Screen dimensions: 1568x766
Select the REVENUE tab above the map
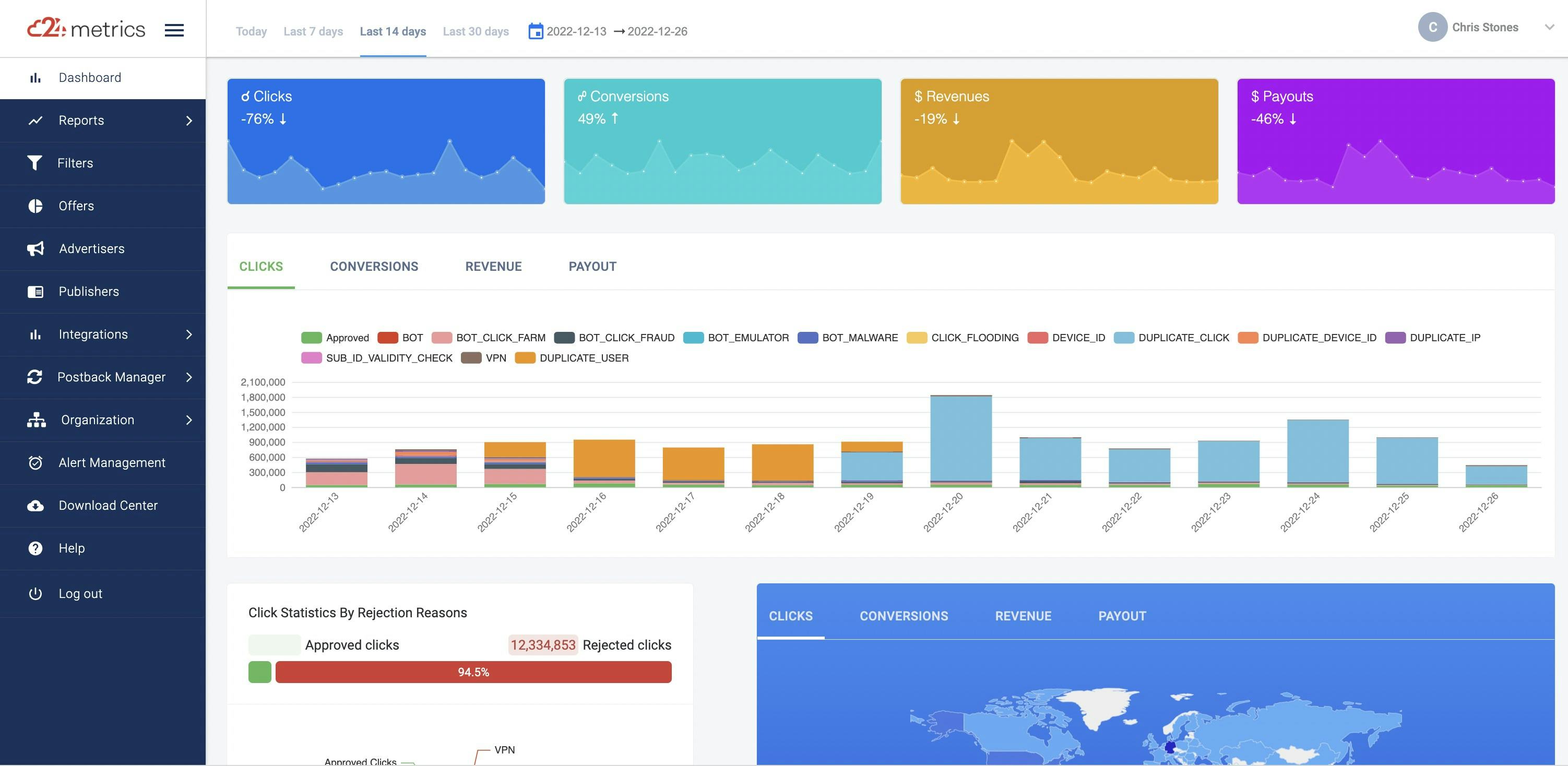click(x=1023, y=616)
